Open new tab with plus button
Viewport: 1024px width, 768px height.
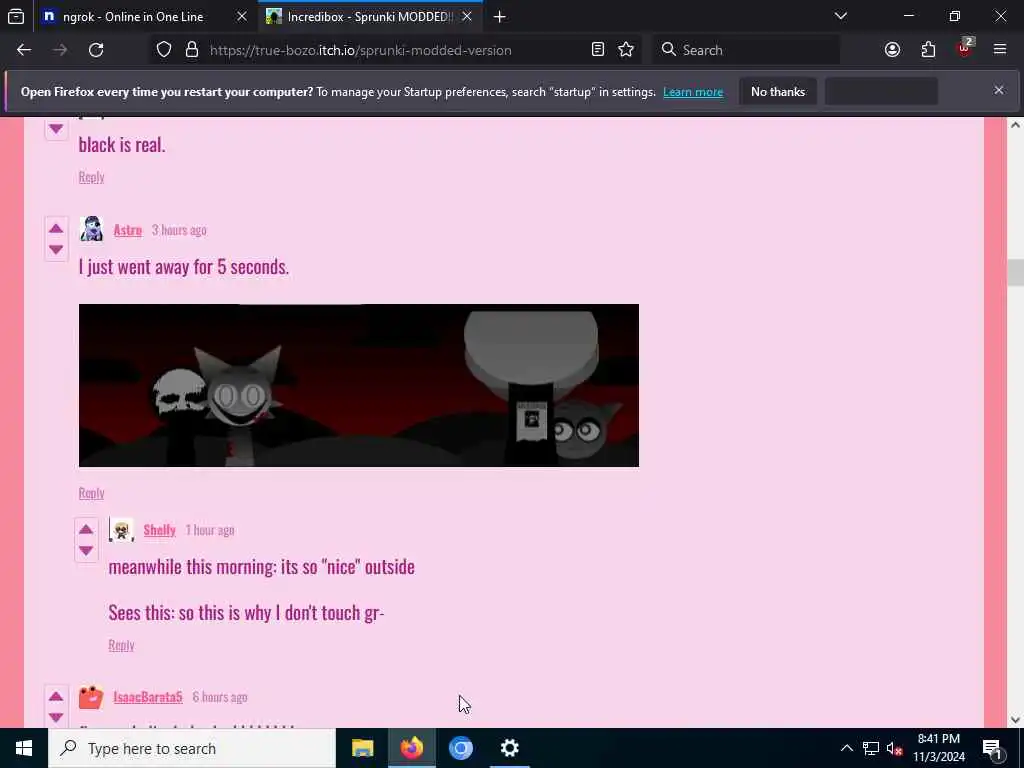click(500, 17)
